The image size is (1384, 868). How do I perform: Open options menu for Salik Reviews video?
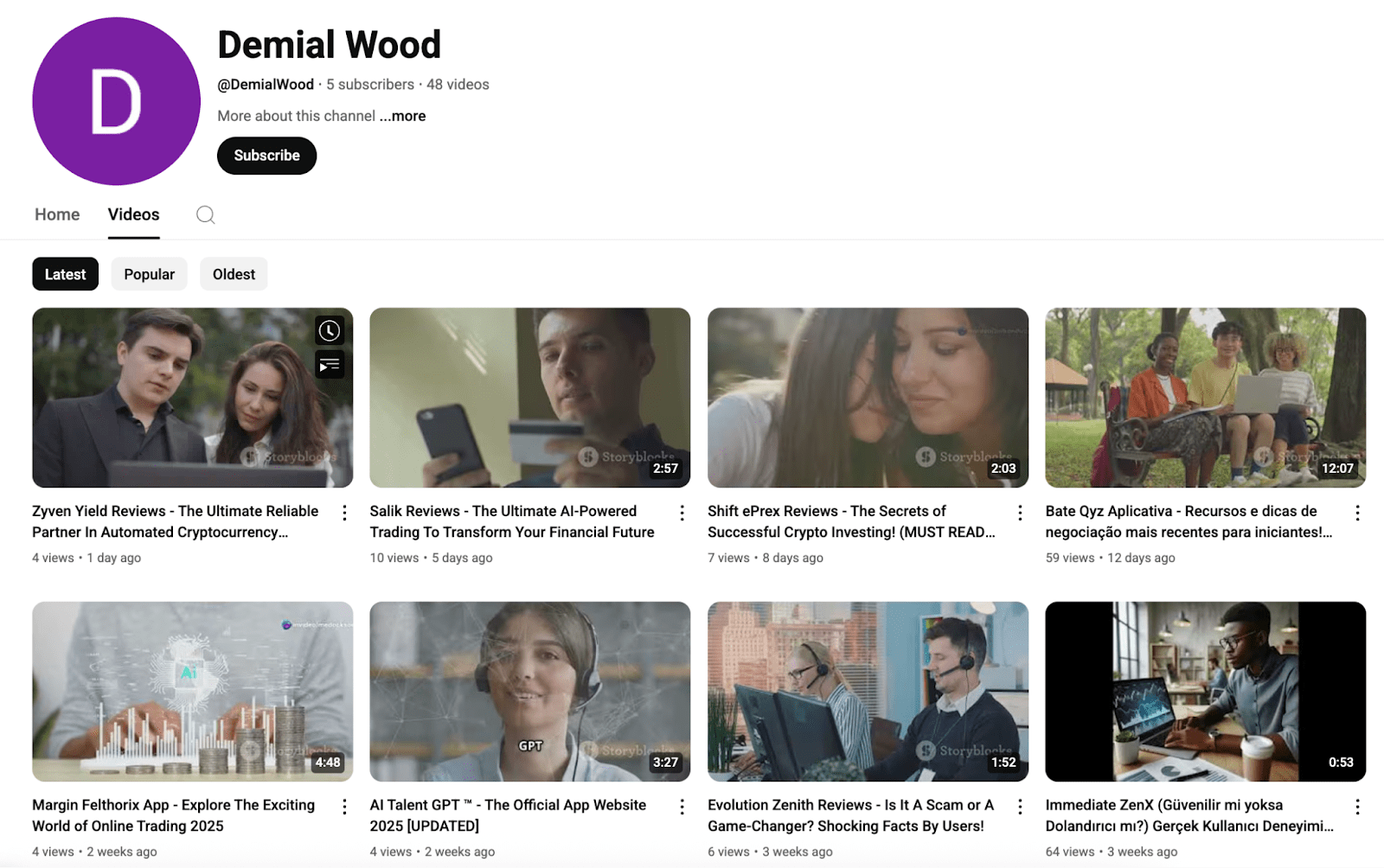point(682,512)
